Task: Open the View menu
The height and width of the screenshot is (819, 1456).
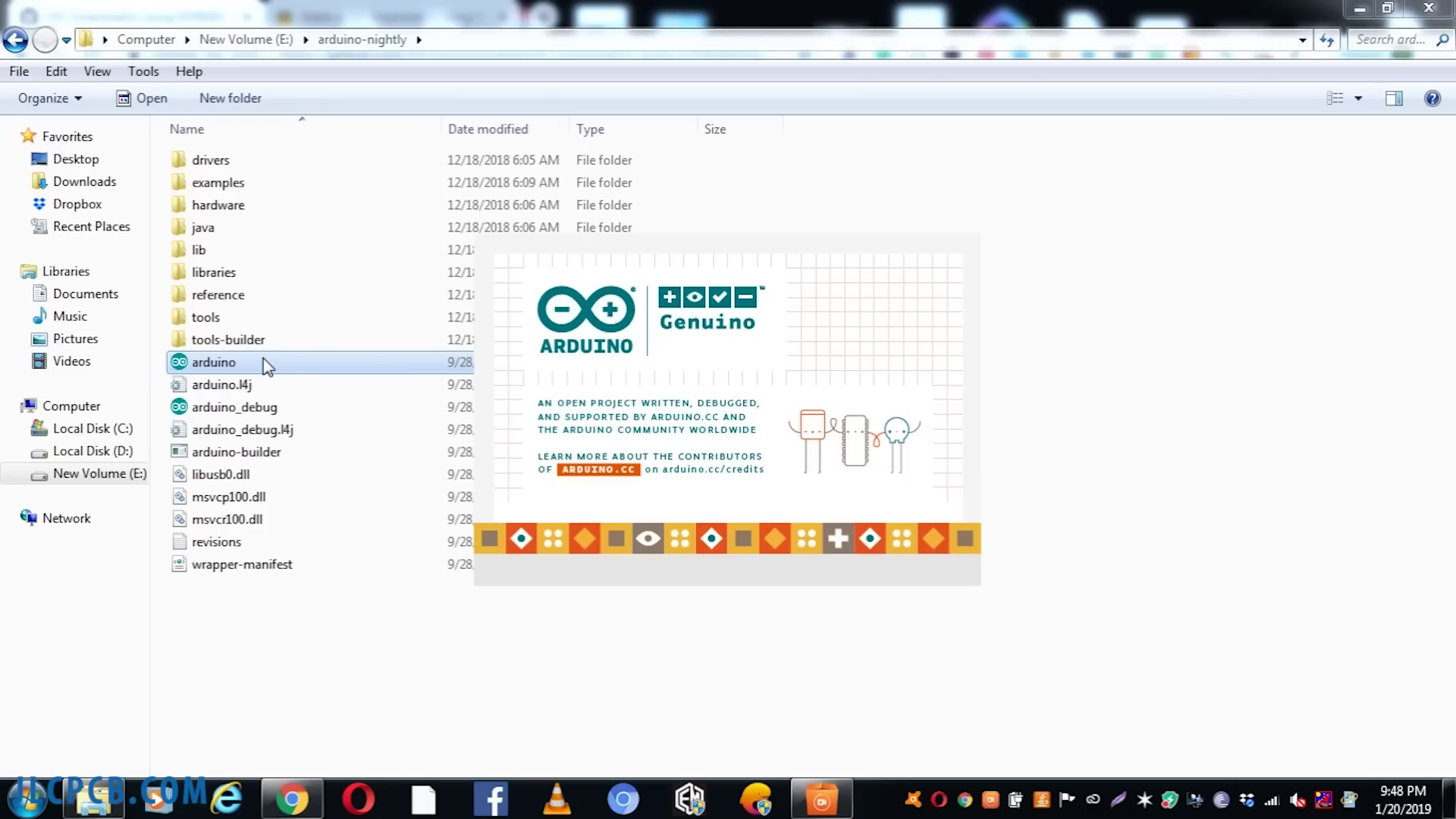Action: pyautogui.click(x=97, y=71)
